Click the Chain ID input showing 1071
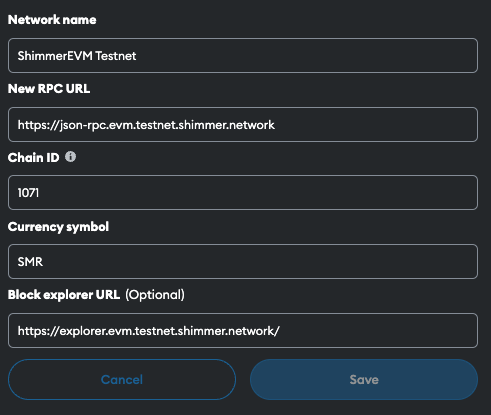 pyautogui.click(x=243, y=192)
